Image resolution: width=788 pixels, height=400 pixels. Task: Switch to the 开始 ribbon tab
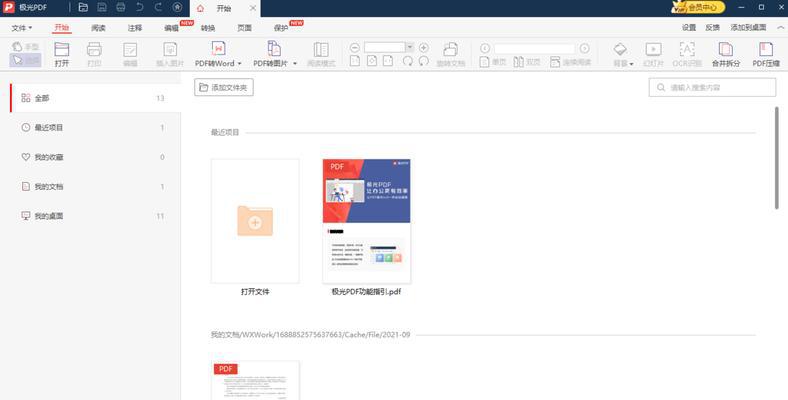[x=62, y=28]
